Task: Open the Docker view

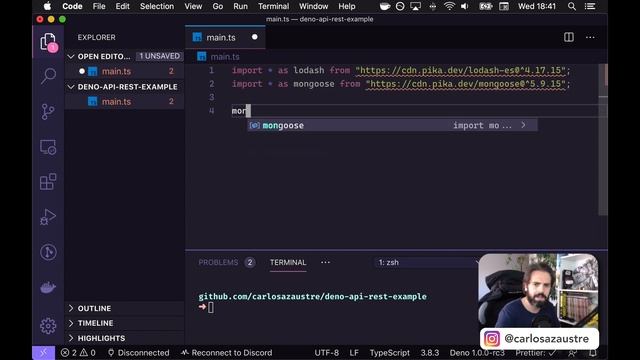Action: (x=48, y=287)
